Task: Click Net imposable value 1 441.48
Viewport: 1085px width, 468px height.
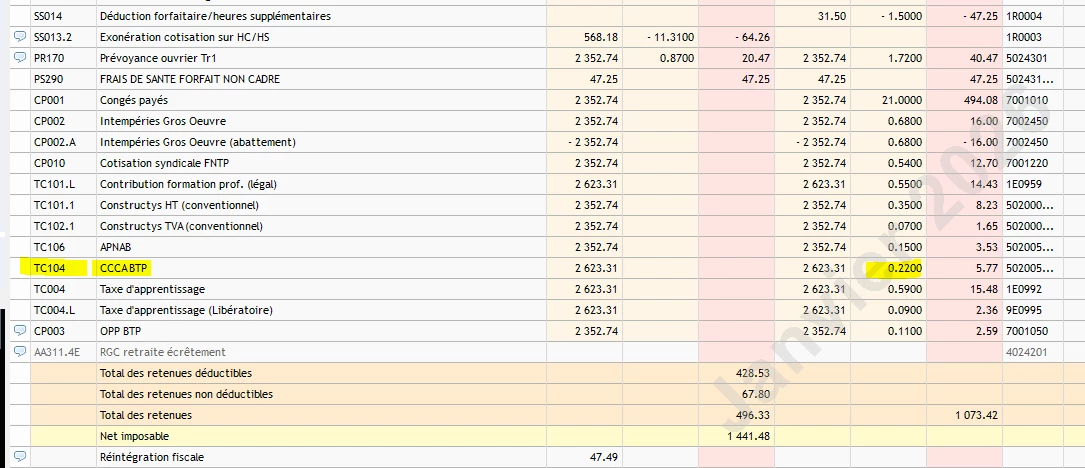Action: [748, 436]
